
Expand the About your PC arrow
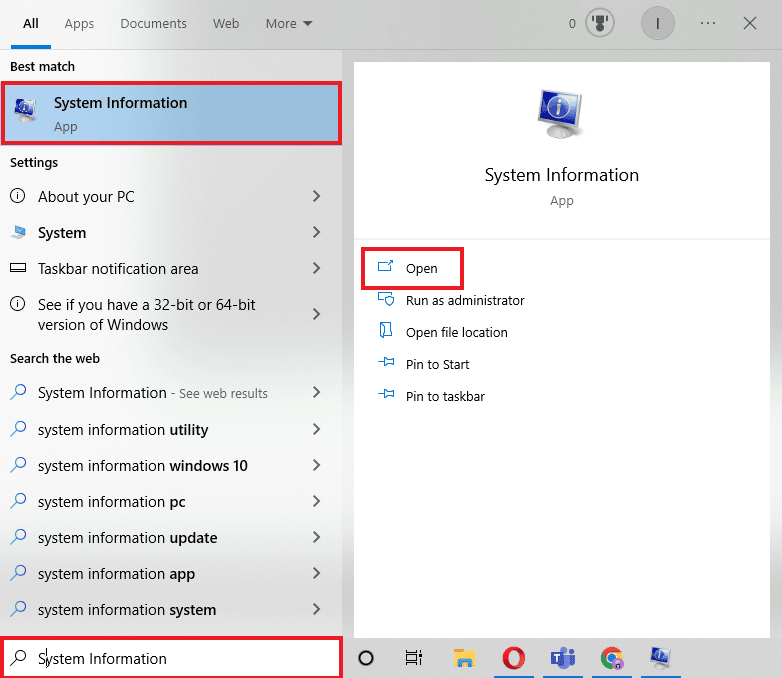(x=316, y=197)
